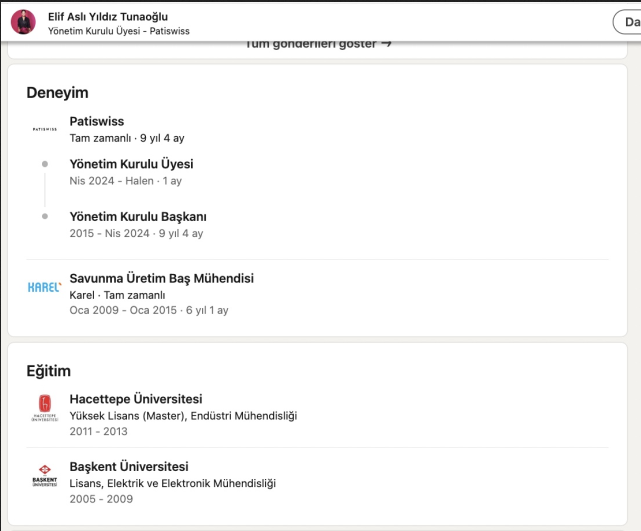The image size is (641, 531).
Task: Click the Yüksek Lisans Endüstri Mühendisliği degree text
Action: pyautogui.click(x=183, y=416)
